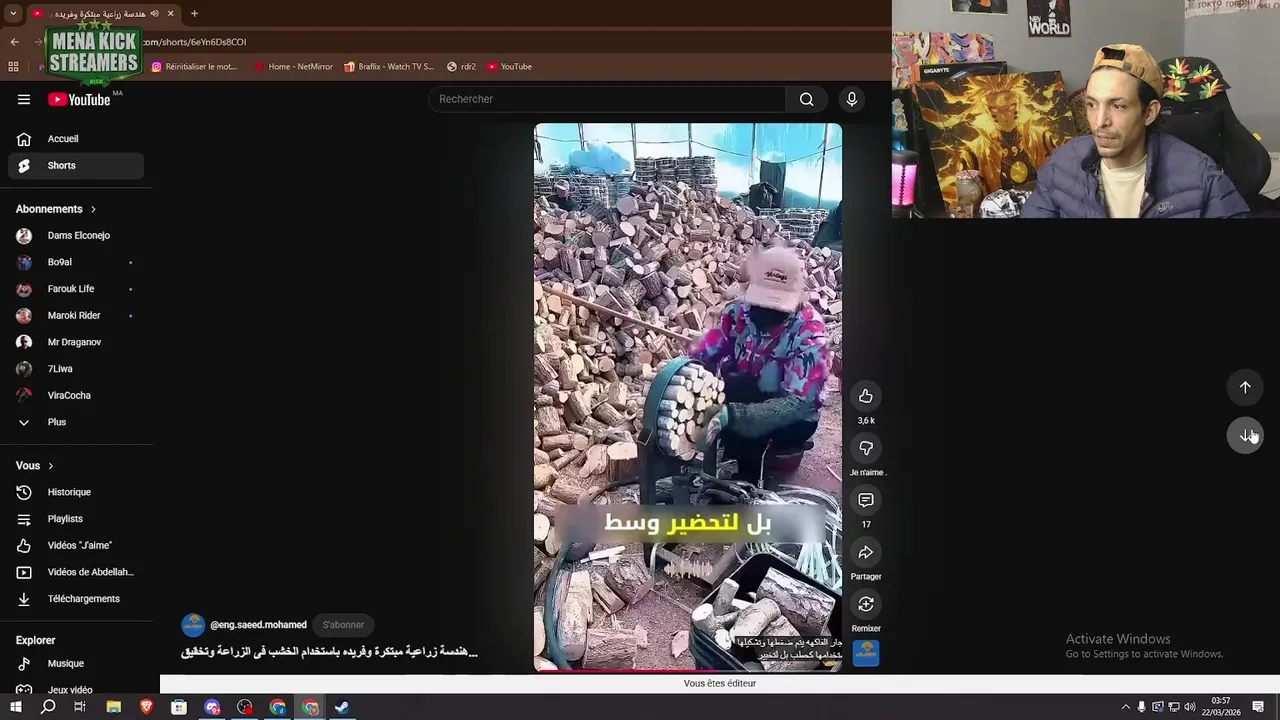
Task: Open Vidéos de Abdellah entry
Action: (76, 572)
